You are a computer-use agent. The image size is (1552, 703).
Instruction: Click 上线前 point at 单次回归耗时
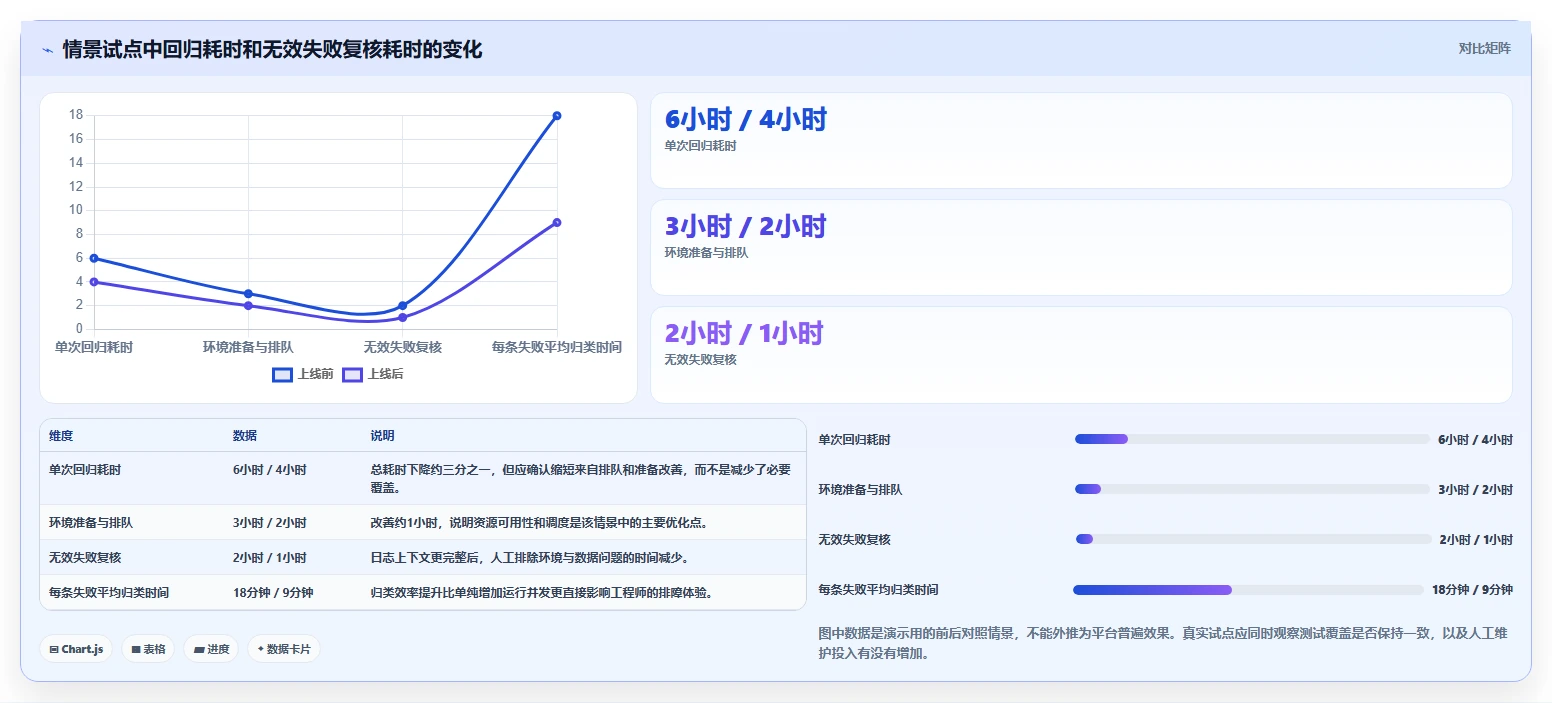(x=94, y=258)
